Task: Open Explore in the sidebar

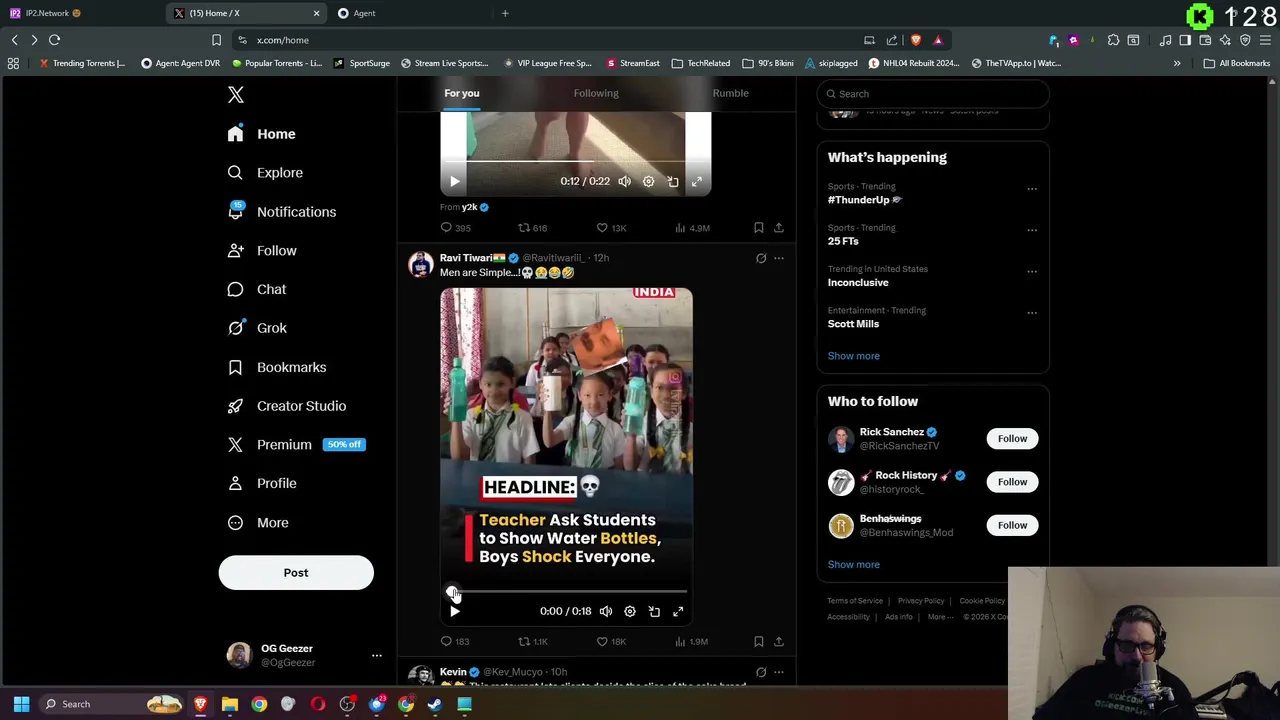Action: (x=265, y=173)
